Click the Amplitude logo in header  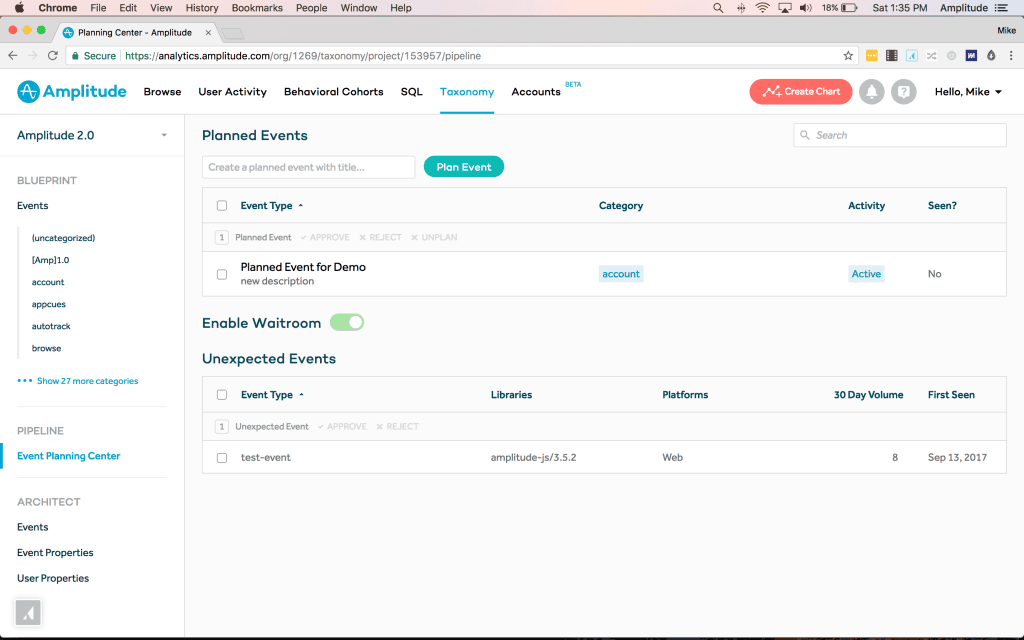(71, 92)
